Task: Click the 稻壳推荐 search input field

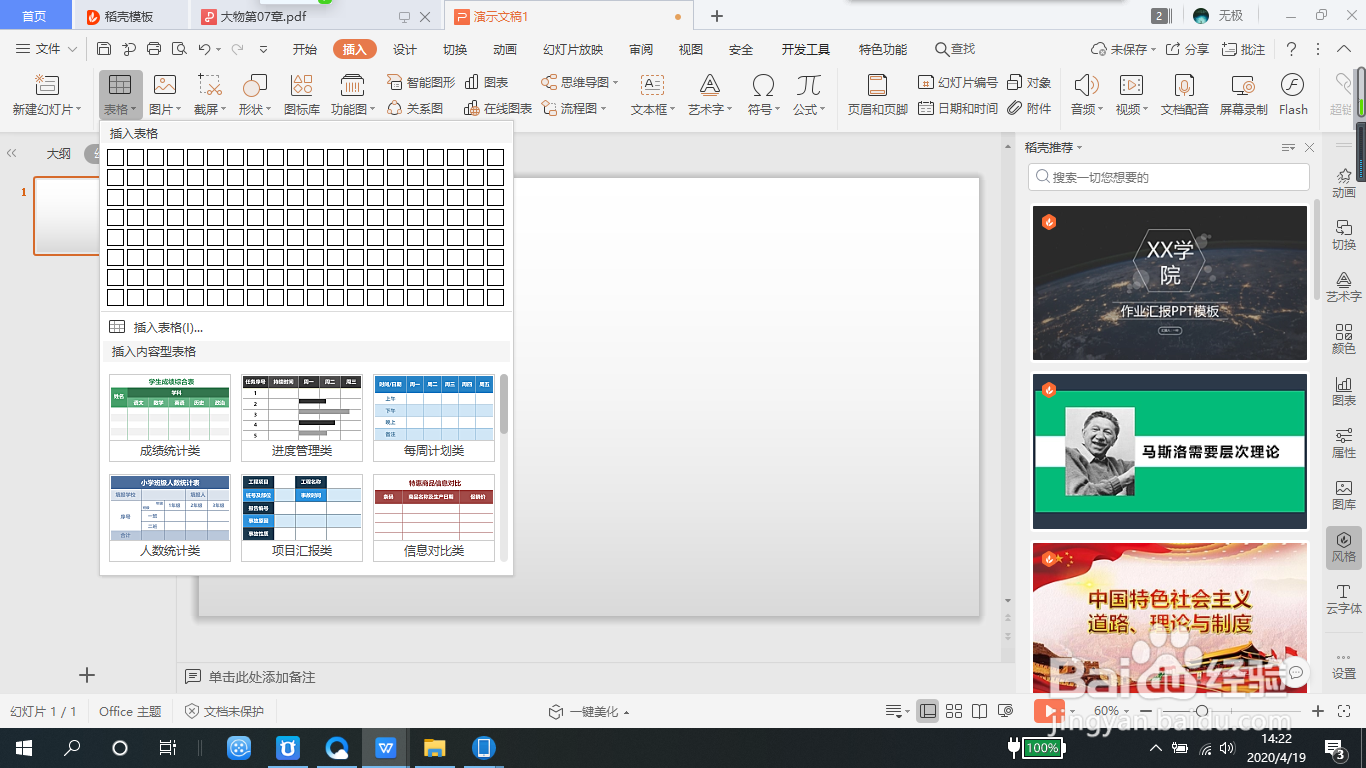Action: coord(1169,177)
